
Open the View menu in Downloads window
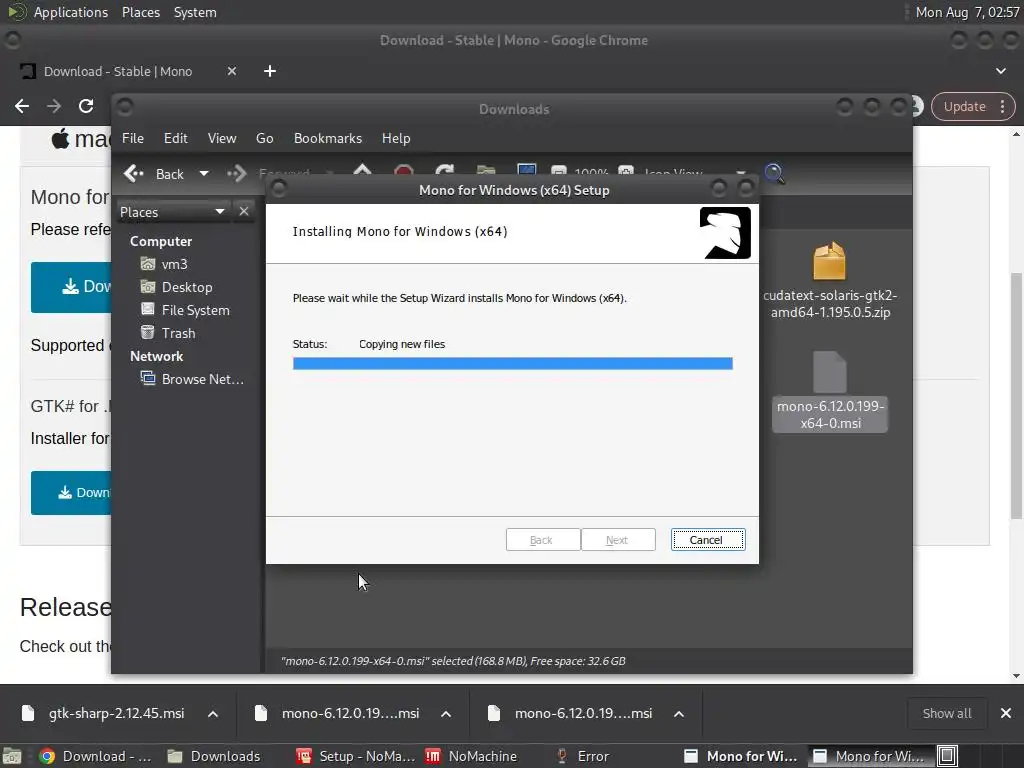(x=222, y=138)
